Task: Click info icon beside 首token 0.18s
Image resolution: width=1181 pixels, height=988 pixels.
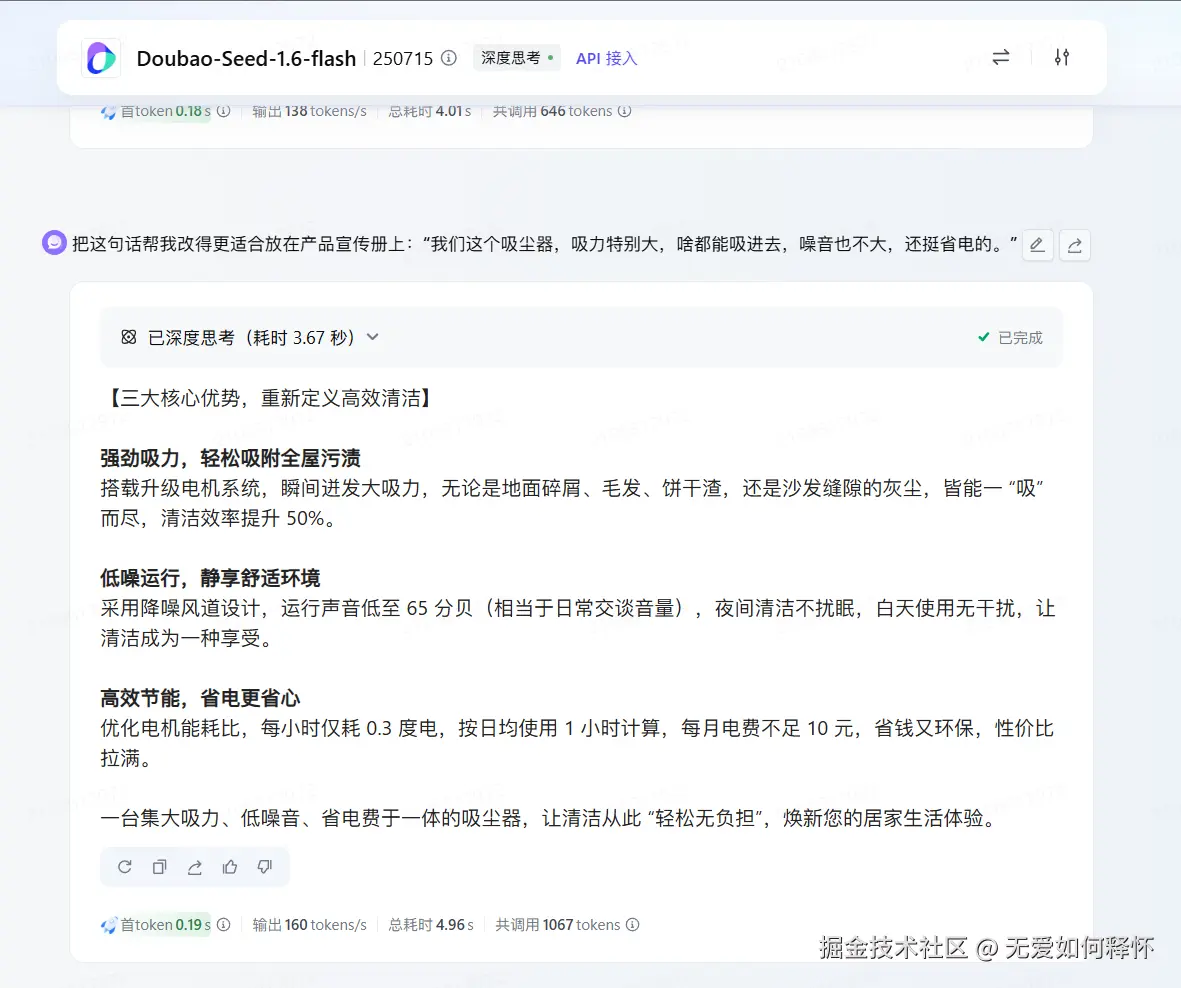Action: pyautogui.click(x=224, y=111)
